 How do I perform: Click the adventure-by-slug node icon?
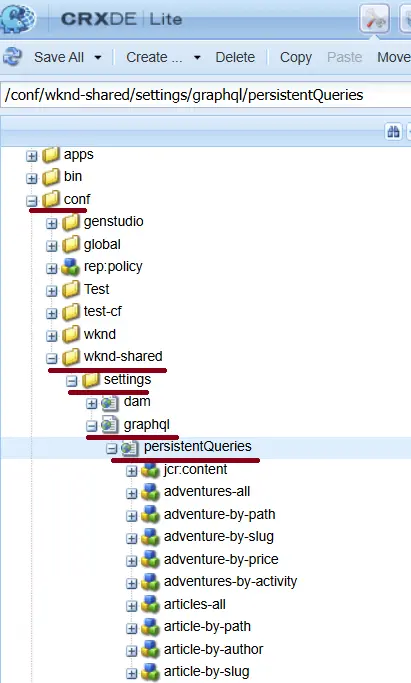point(151,537)
